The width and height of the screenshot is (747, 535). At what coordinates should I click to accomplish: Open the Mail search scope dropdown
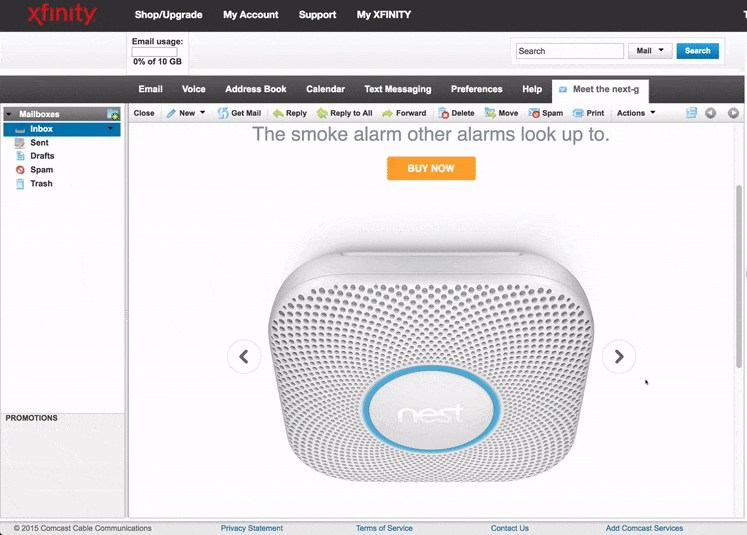[650, 50]
